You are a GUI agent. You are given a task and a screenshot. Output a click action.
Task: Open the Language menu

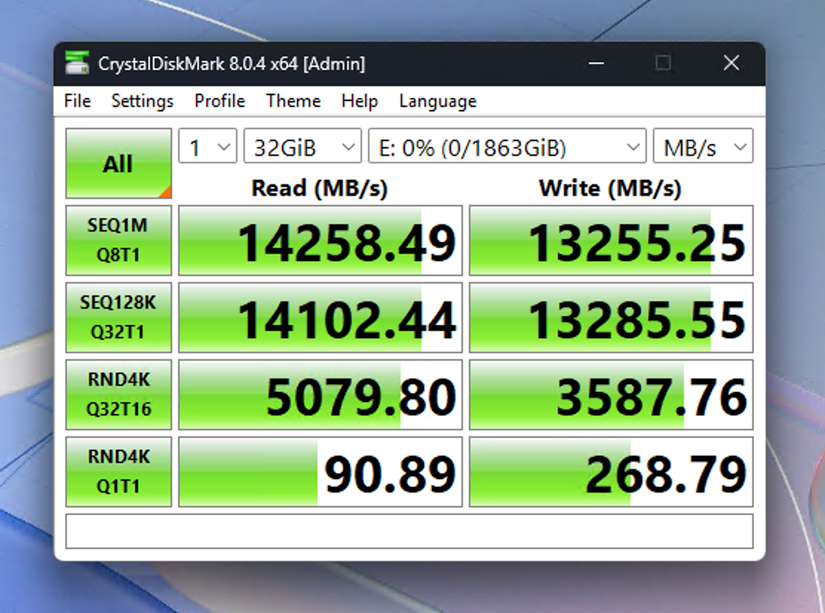click(437, 101)
